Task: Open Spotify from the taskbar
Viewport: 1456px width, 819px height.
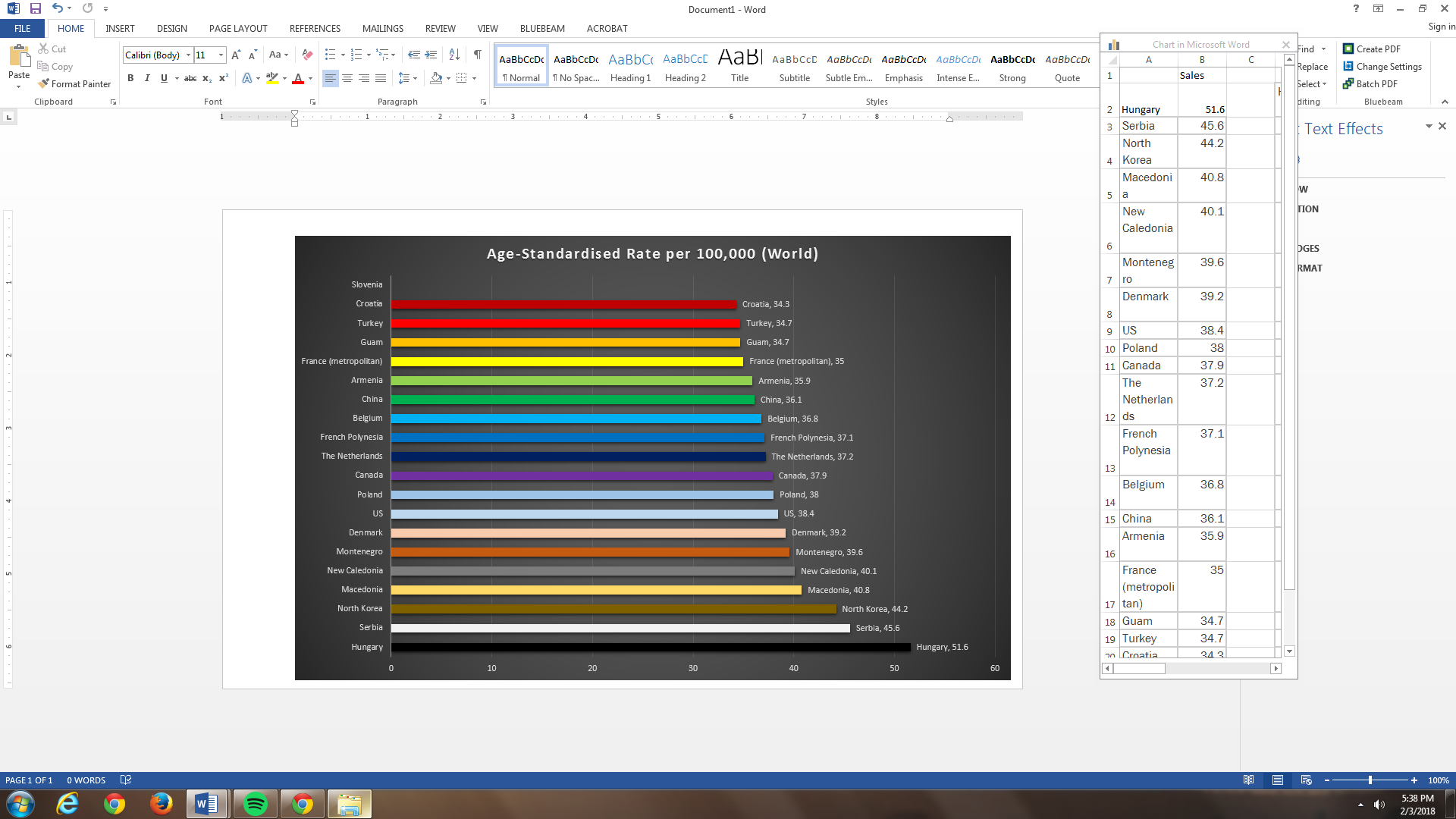Action: [256, 804]
